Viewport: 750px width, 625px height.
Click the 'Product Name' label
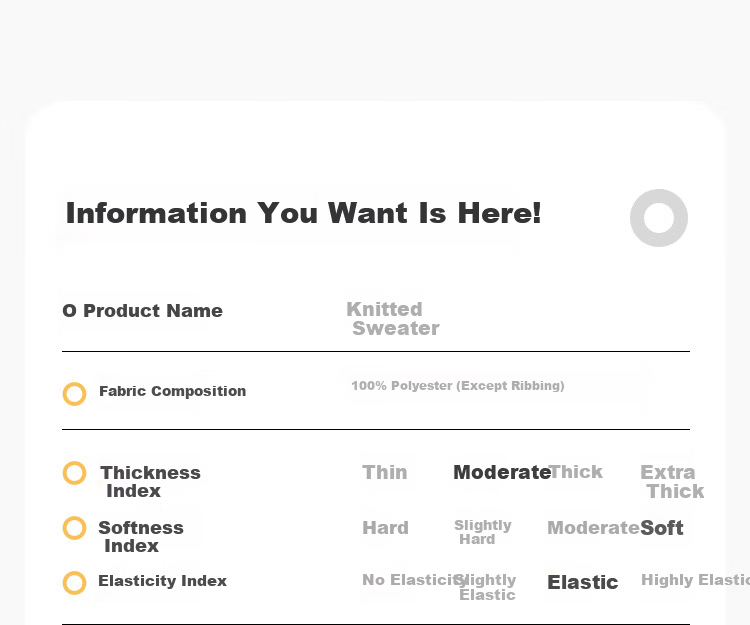(x=153, y=311)
